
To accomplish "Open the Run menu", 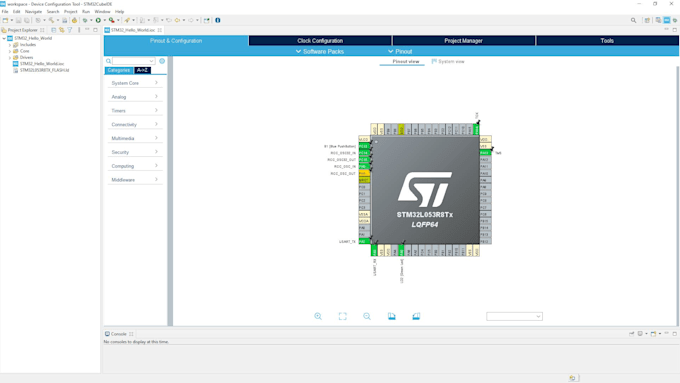I will 86,12.
